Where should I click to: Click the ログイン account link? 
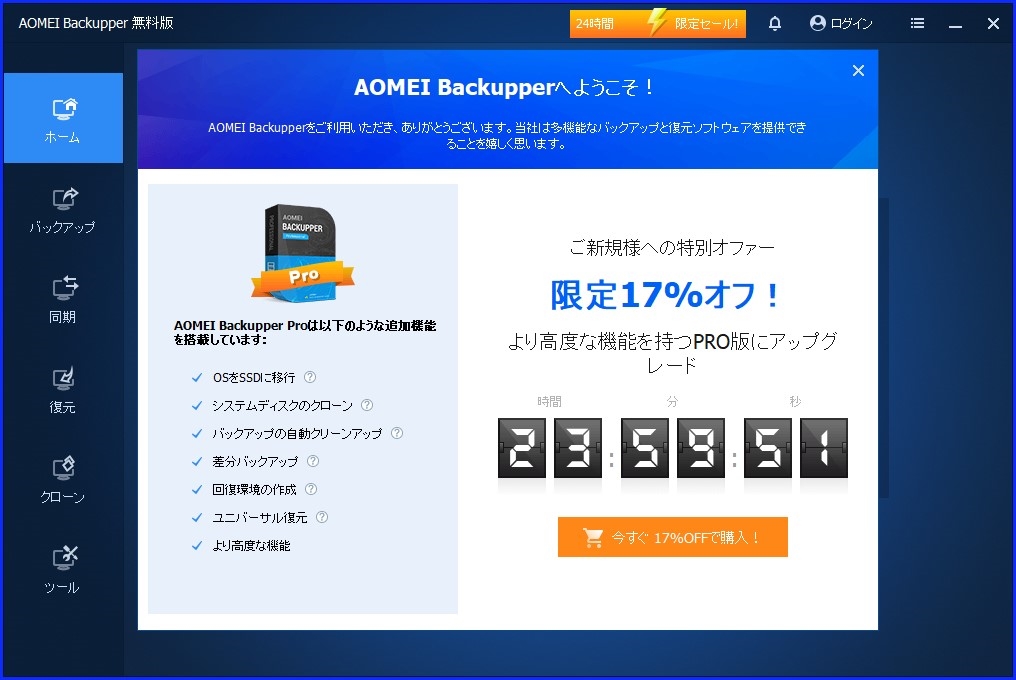(x=841, y=23)
